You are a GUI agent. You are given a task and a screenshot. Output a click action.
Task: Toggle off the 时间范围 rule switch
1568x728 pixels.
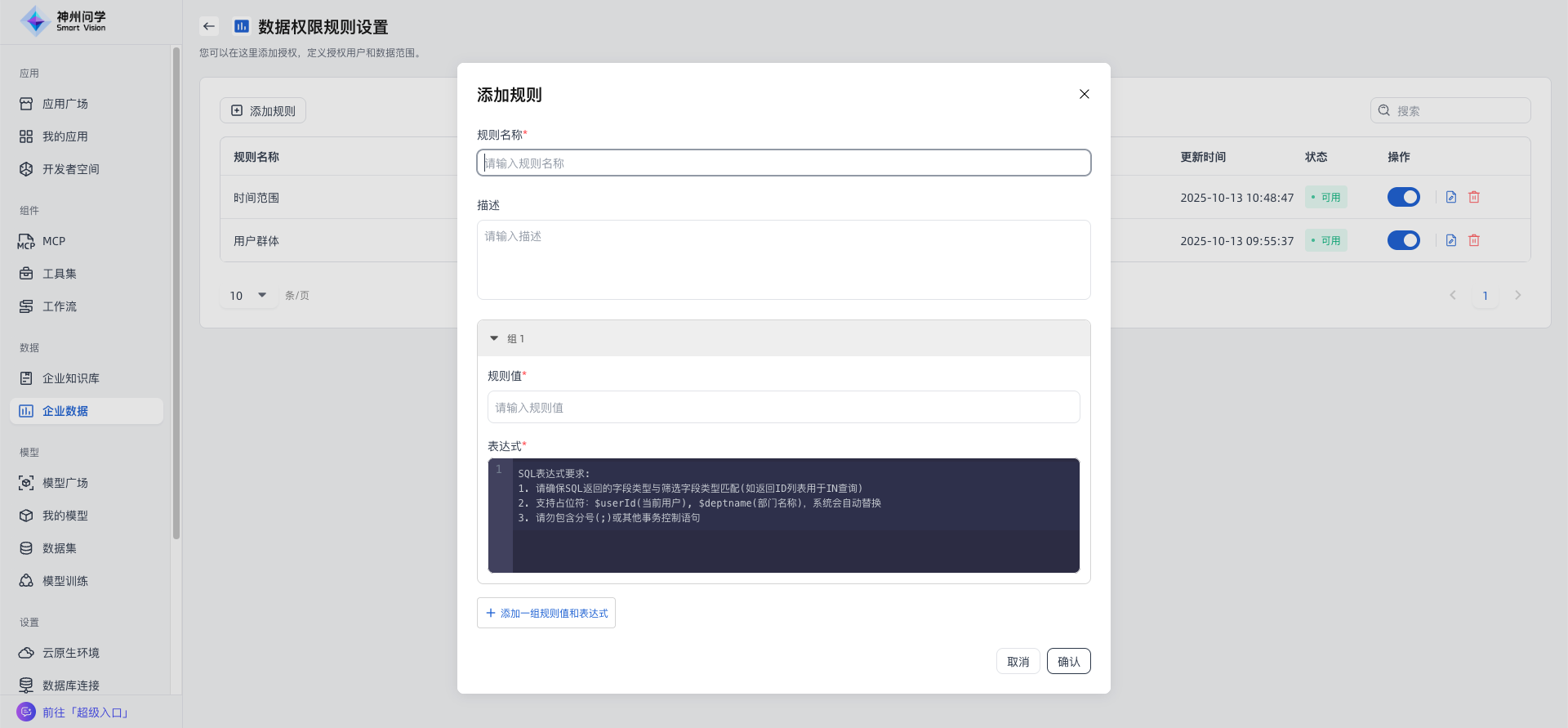(x=1403, y=197)
